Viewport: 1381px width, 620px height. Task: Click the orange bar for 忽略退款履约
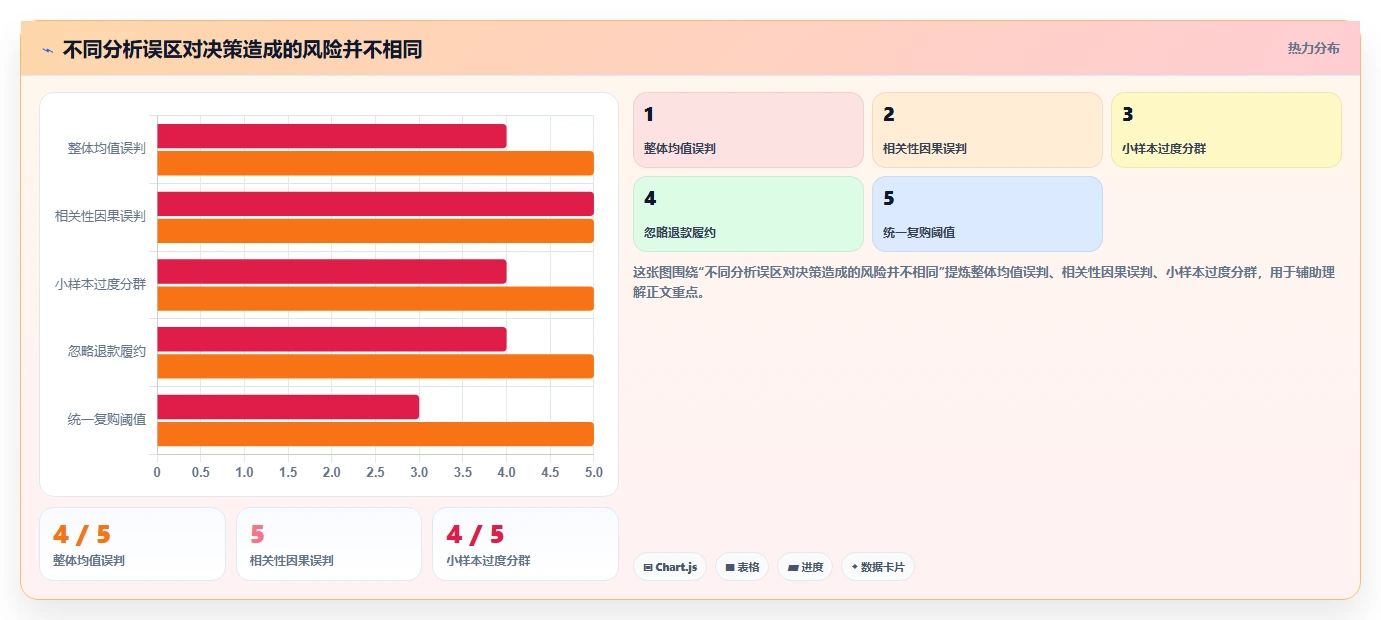coord(375,366)
